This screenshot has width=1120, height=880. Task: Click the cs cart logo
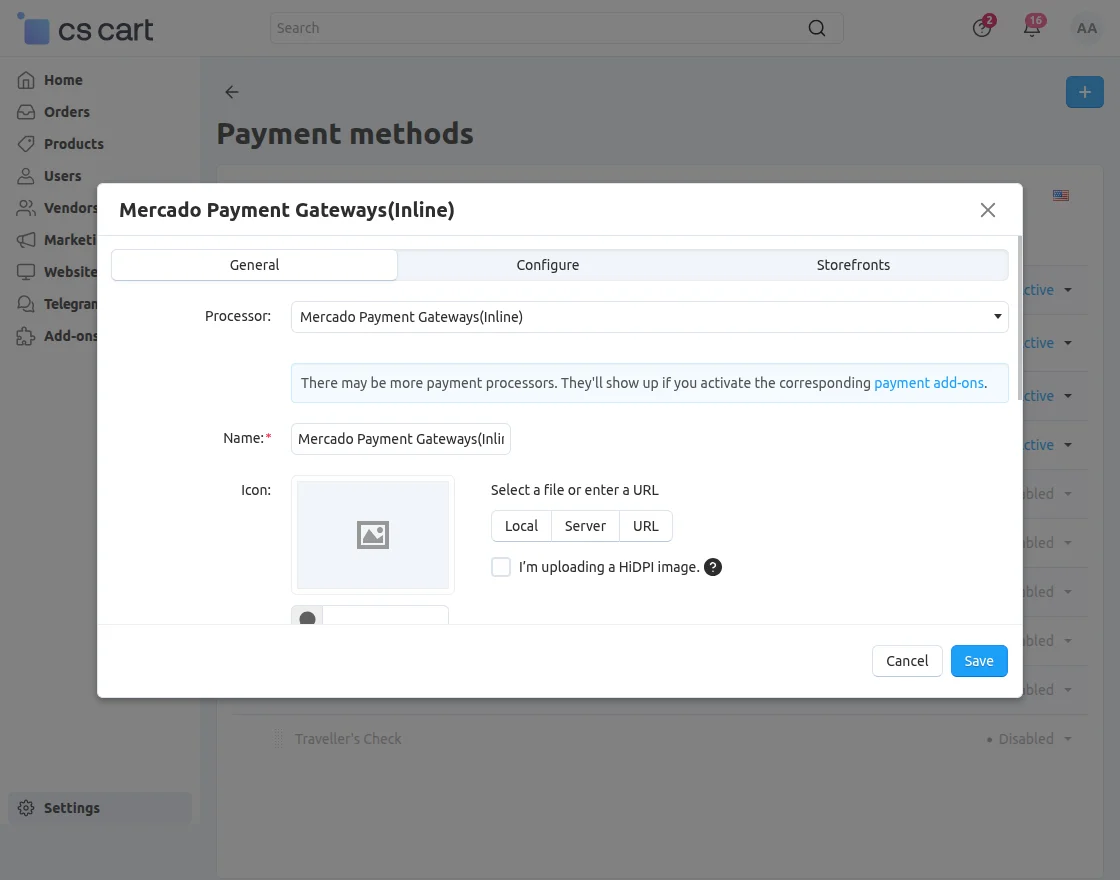pos(85,29)
